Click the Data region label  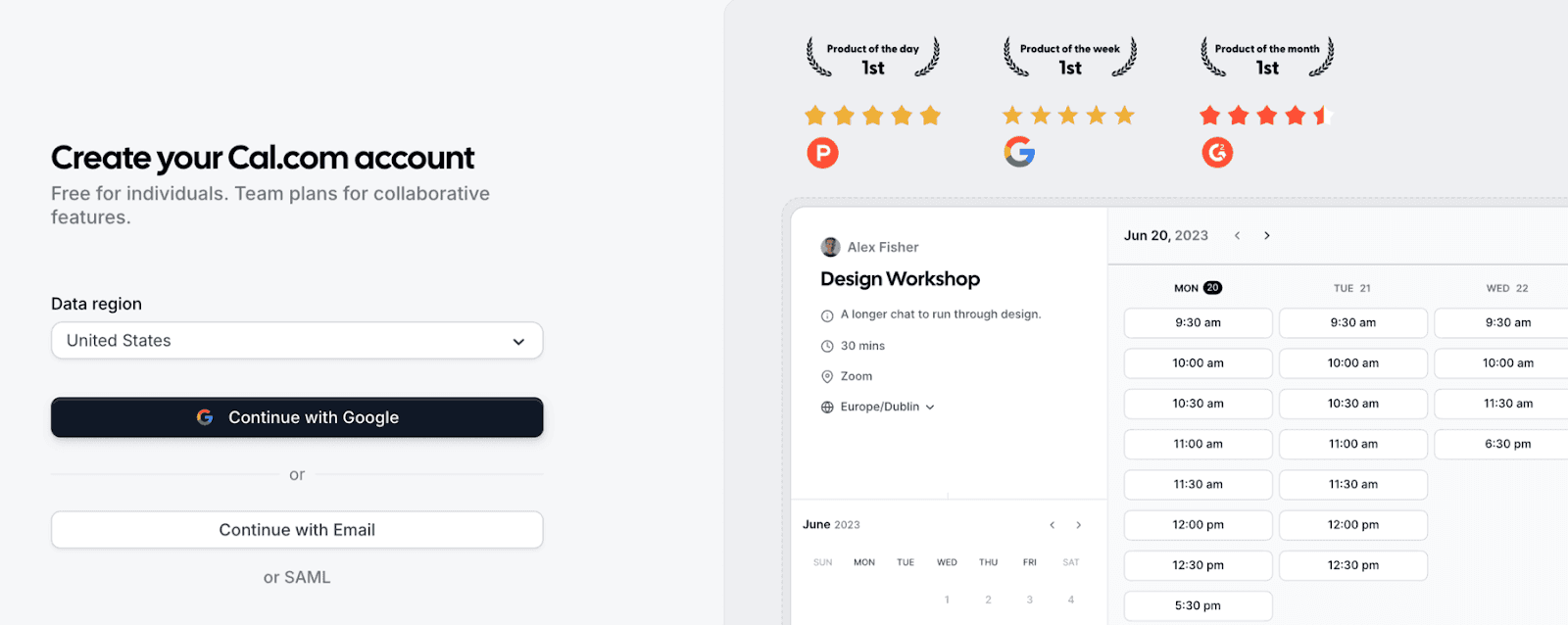click(x=96, y=304)
